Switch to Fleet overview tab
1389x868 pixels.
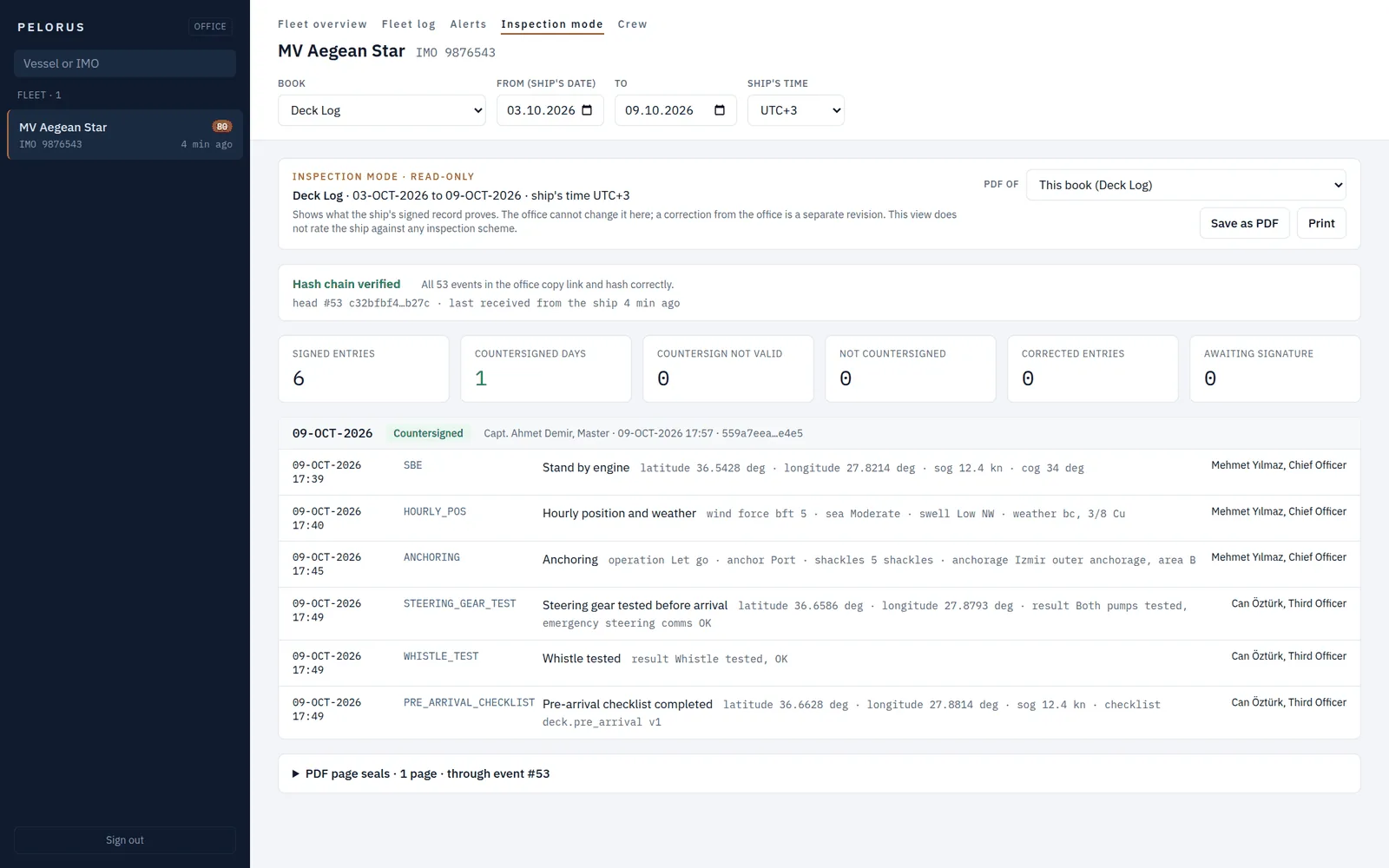[322, 24]
